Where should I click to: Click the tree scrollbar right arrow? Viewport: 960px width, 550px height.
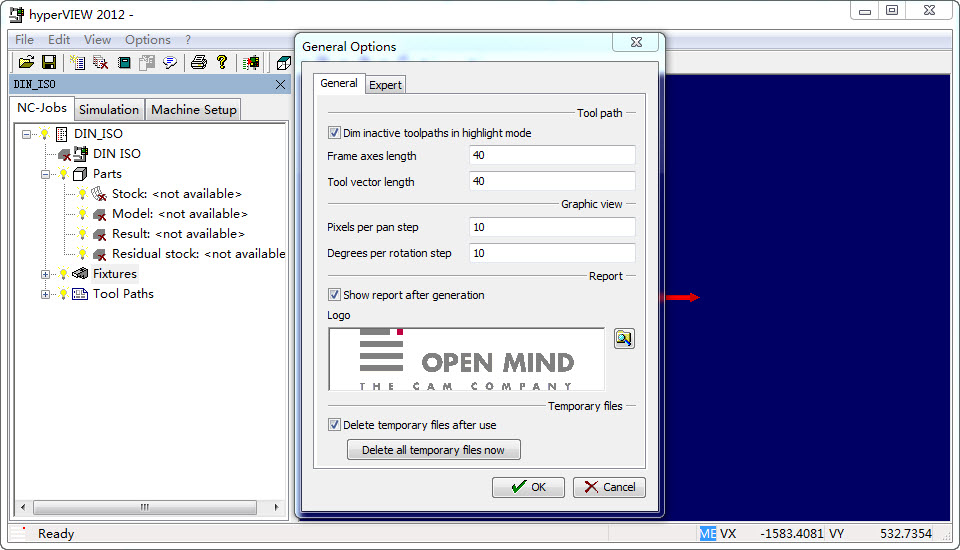click(276, 507)
